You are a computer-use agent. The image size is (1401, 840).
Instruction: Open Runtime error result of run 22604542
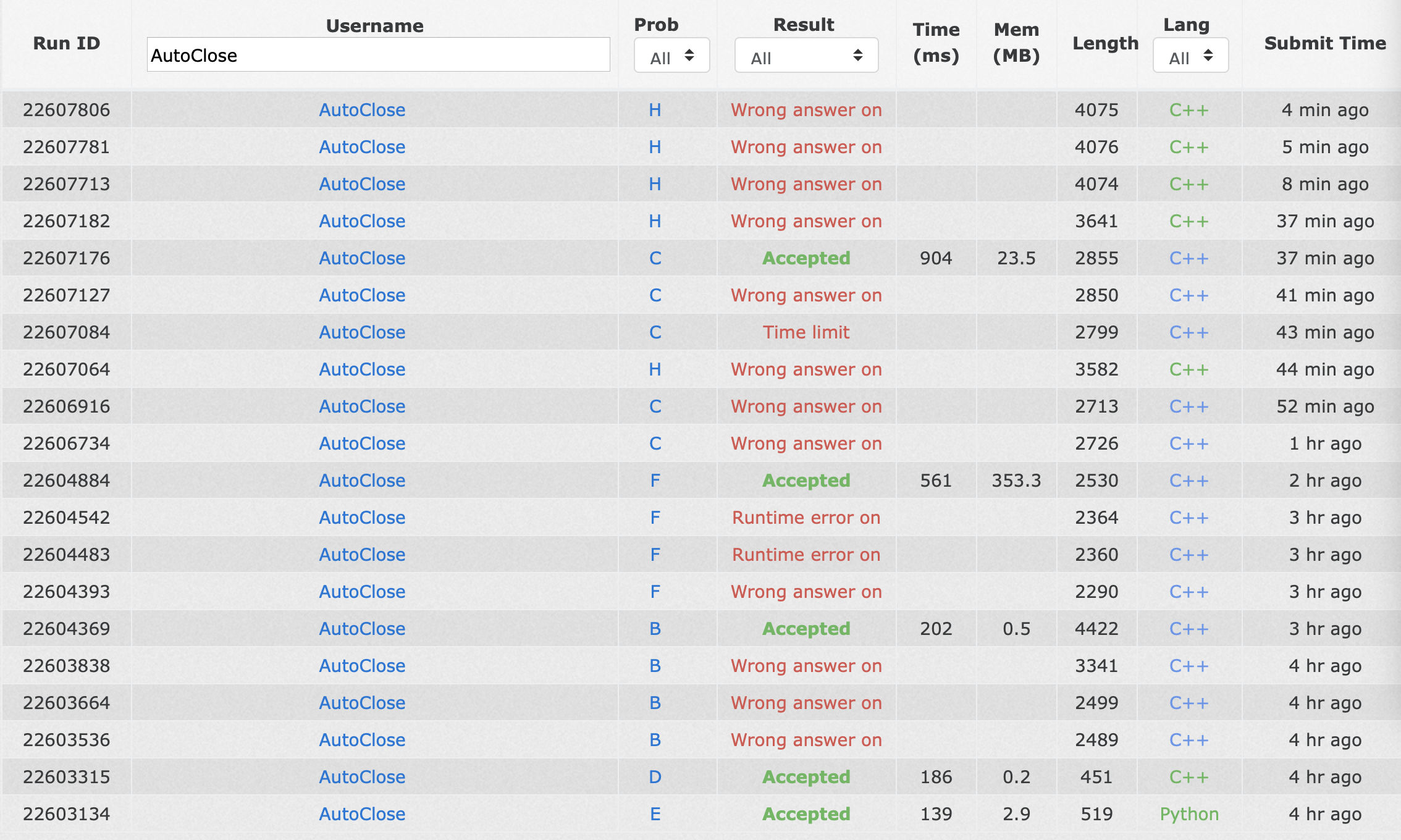coord(806,518)
